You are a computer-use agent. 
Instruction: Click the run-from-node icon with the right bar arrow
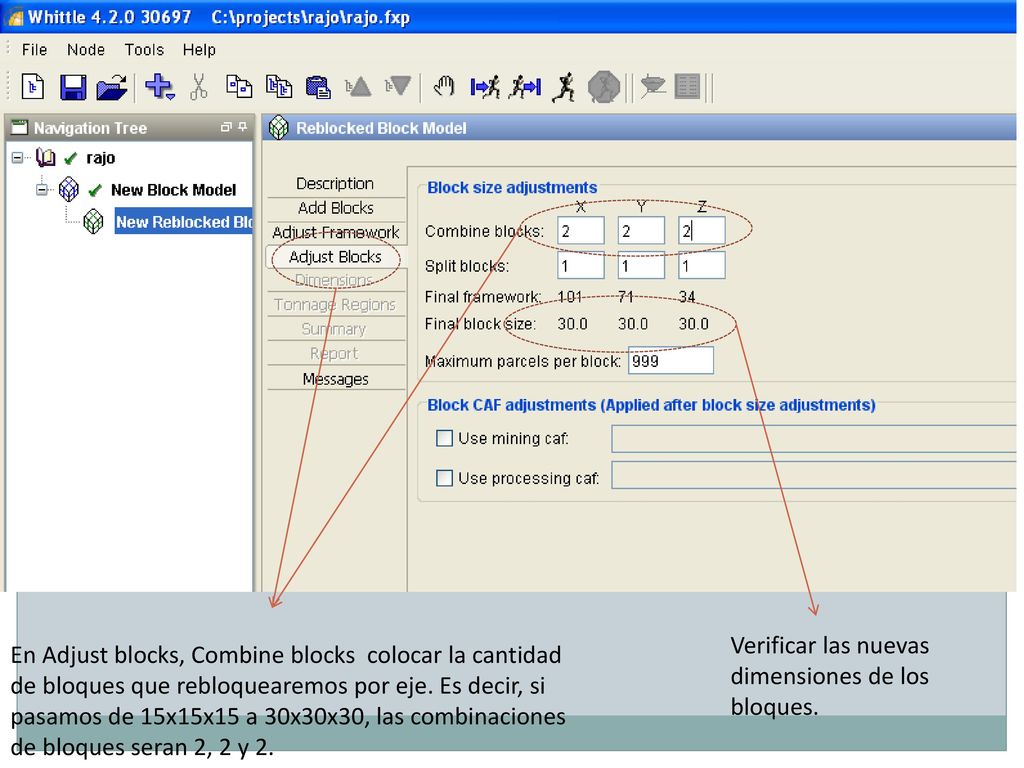(526, 86)
